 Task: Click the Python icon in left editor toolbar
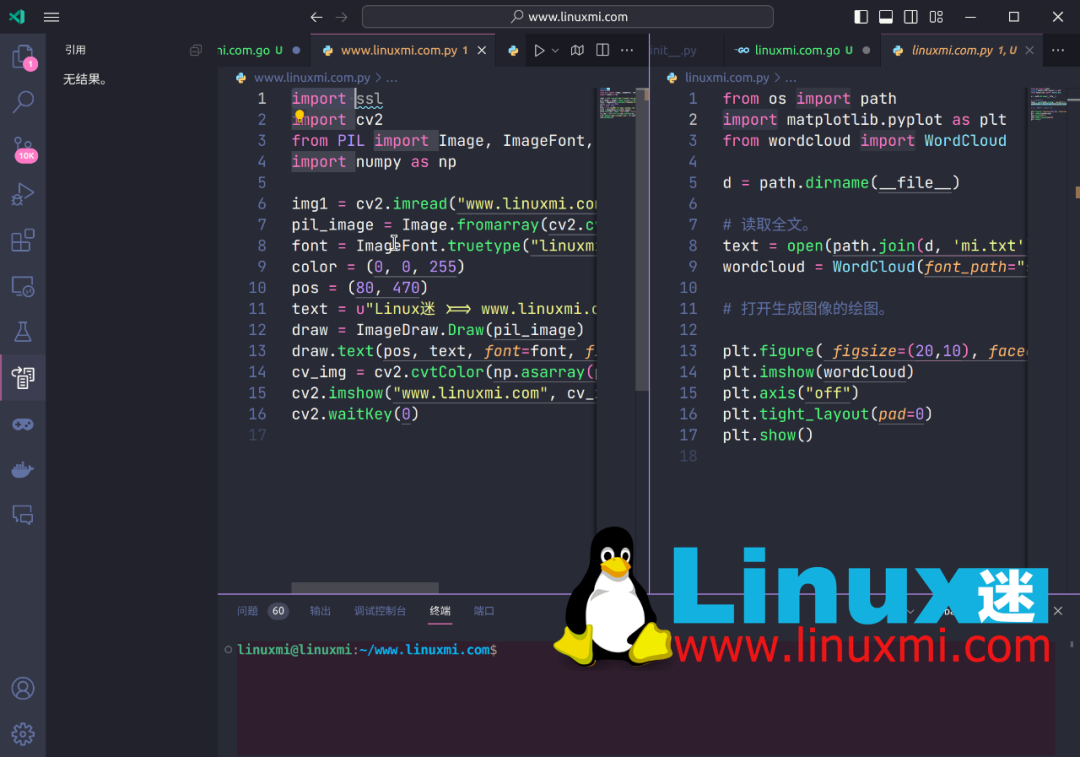(513, 50)
